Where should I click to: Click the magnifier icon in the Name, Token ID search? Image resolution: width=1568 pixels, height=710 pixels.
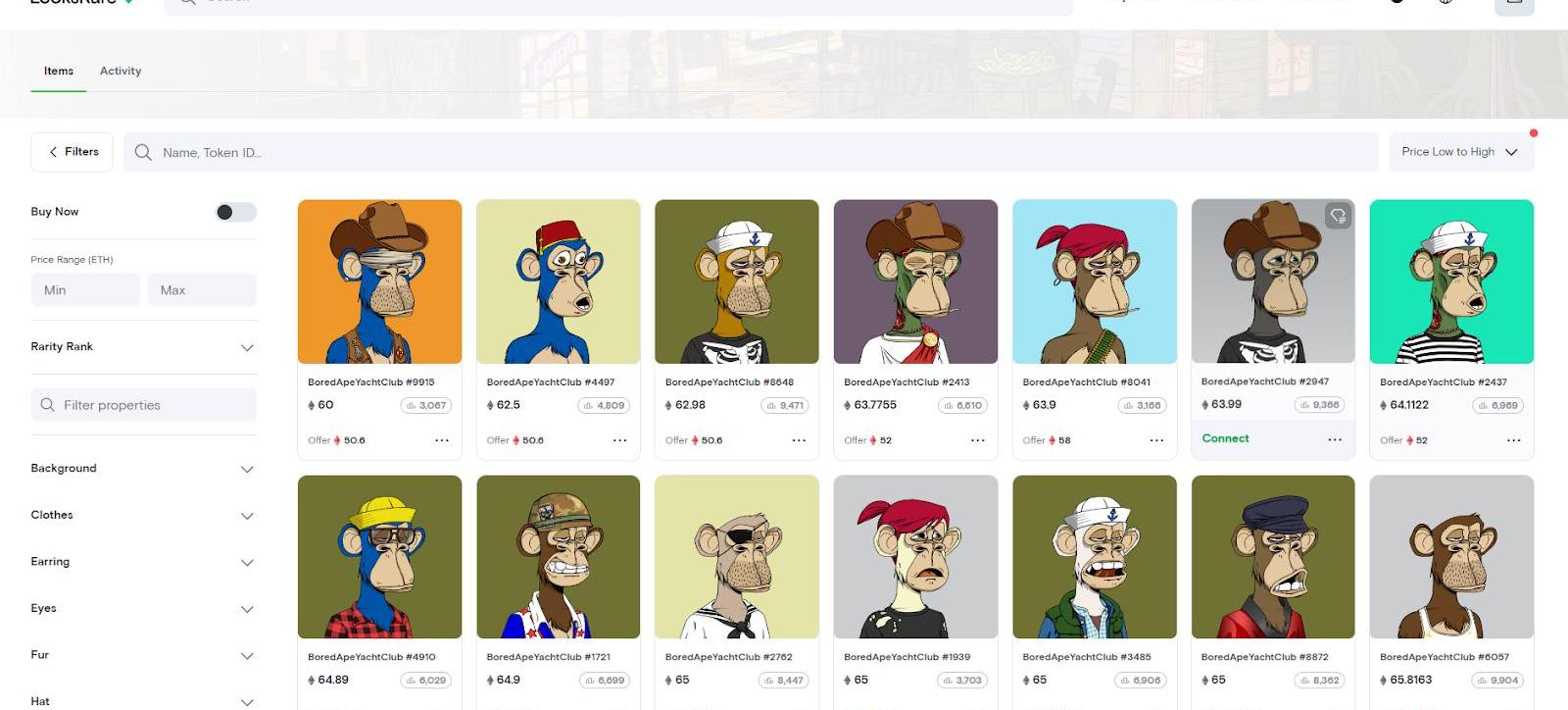143,152
